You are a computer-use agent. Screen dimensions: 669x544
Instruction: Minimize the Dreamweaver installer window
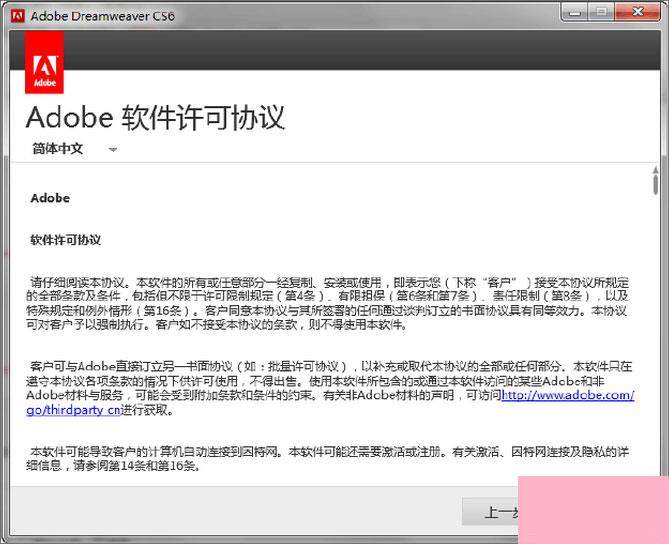tap(575, 13)
